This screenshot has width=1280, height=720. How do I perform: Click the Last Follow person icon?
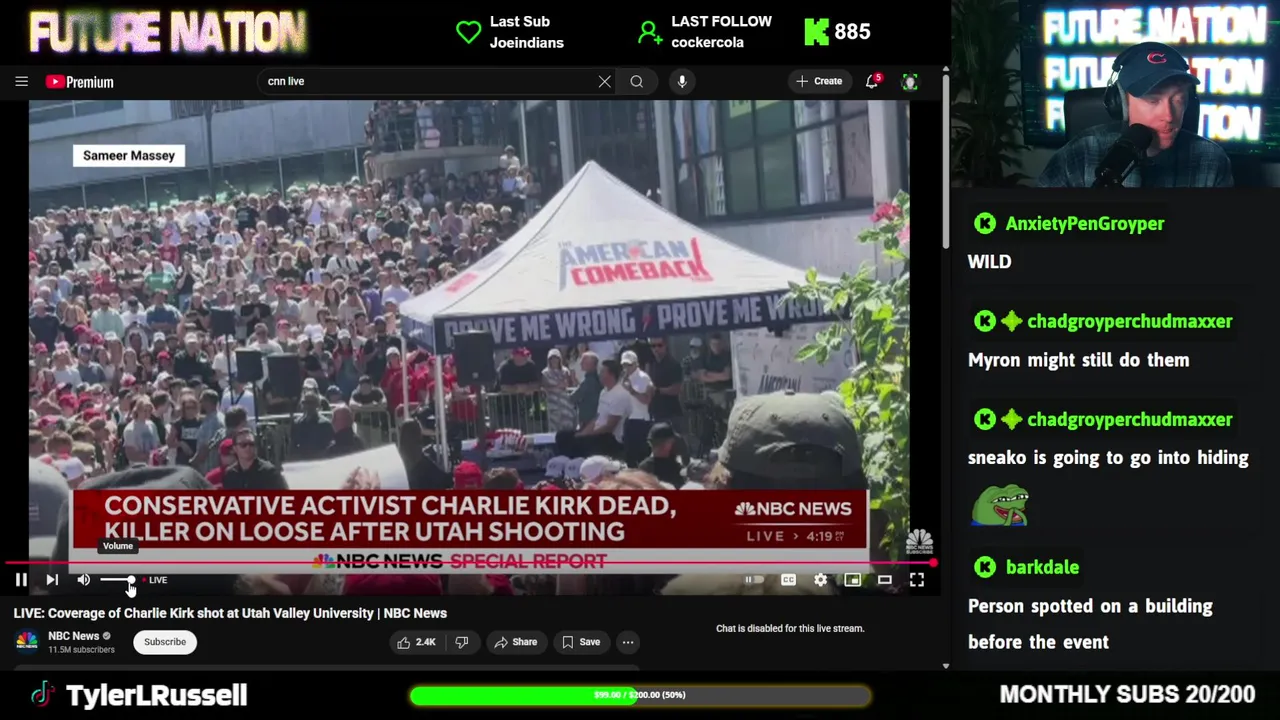pyautogui.click(x=650, y=33)
